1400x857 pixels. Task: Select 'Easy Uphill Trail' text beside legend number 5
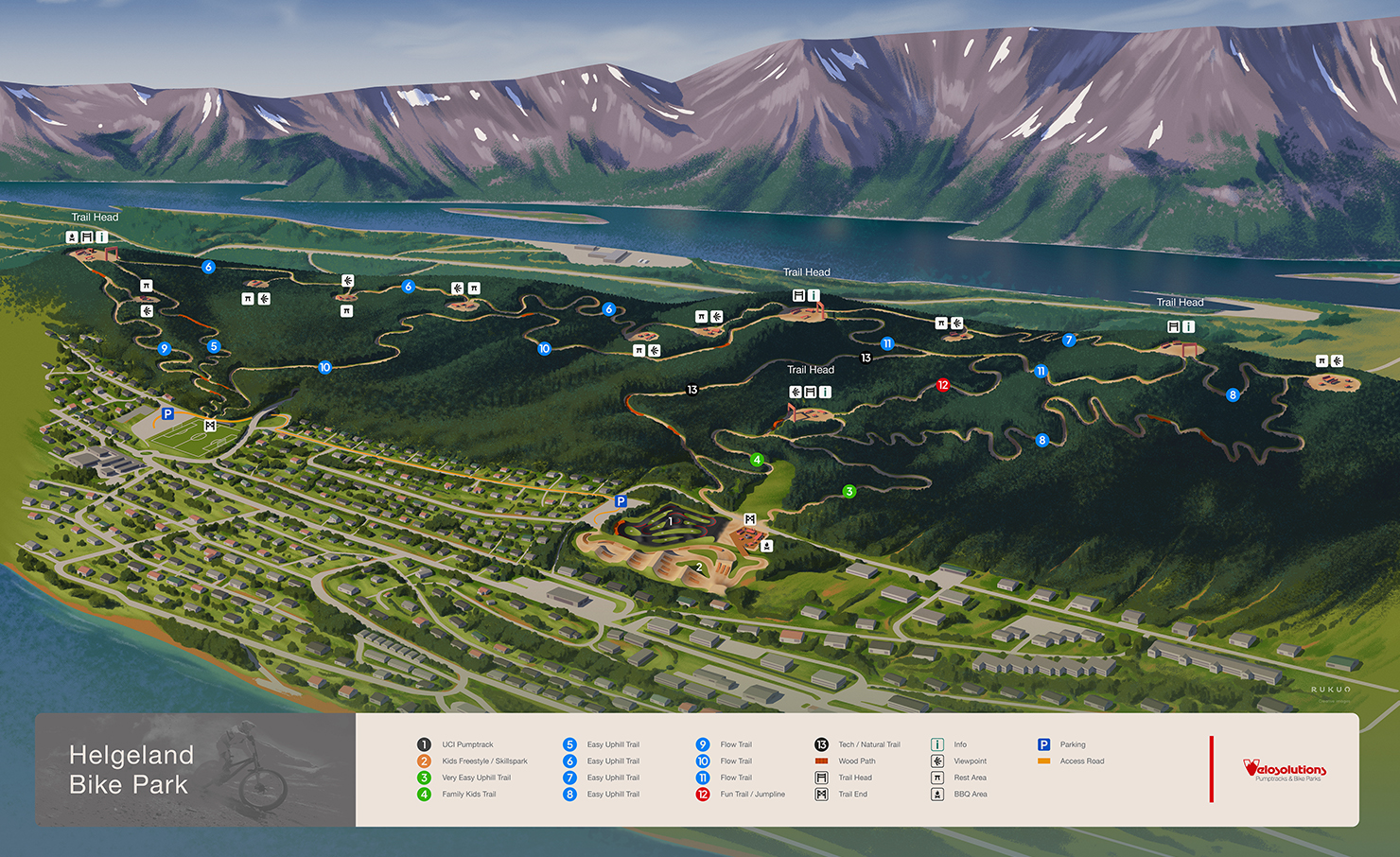click(613, 744)
